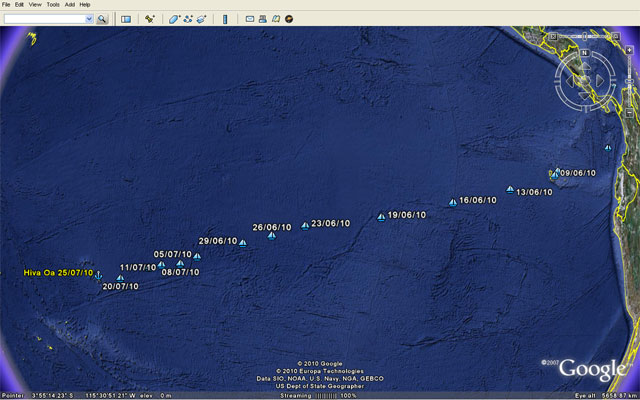This screenshot has height=400, width=640.
Task: Click the Print icon in toolbar
Action: click(x=263, y=19)
